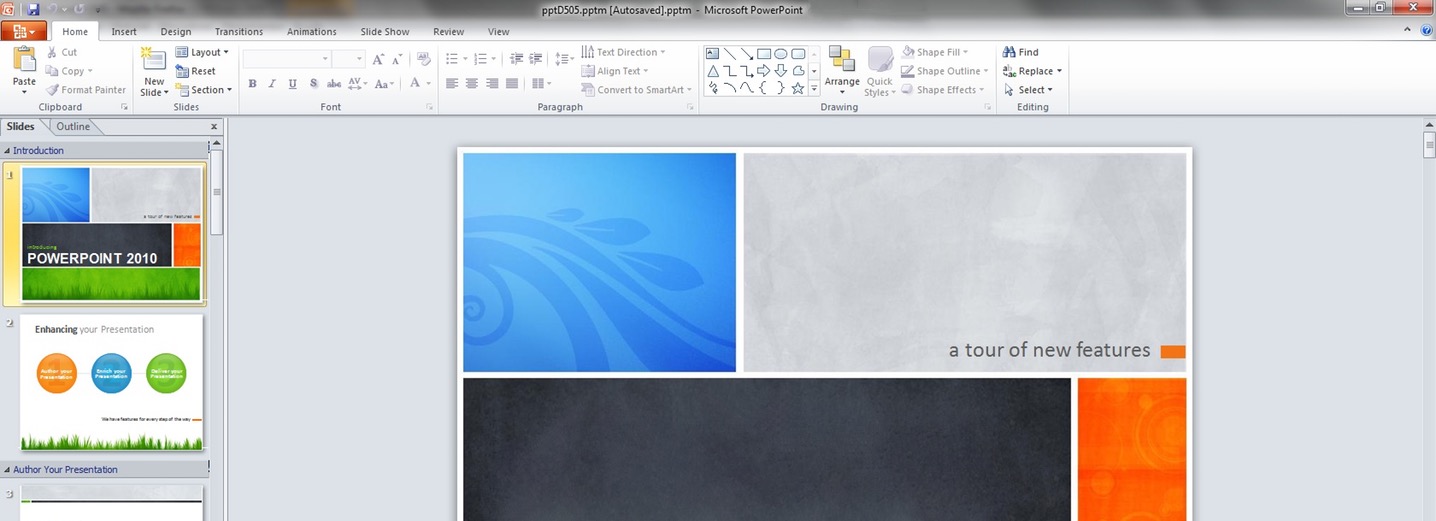
Task: Open the Select dropdown
Action: tap(1029, 90)
